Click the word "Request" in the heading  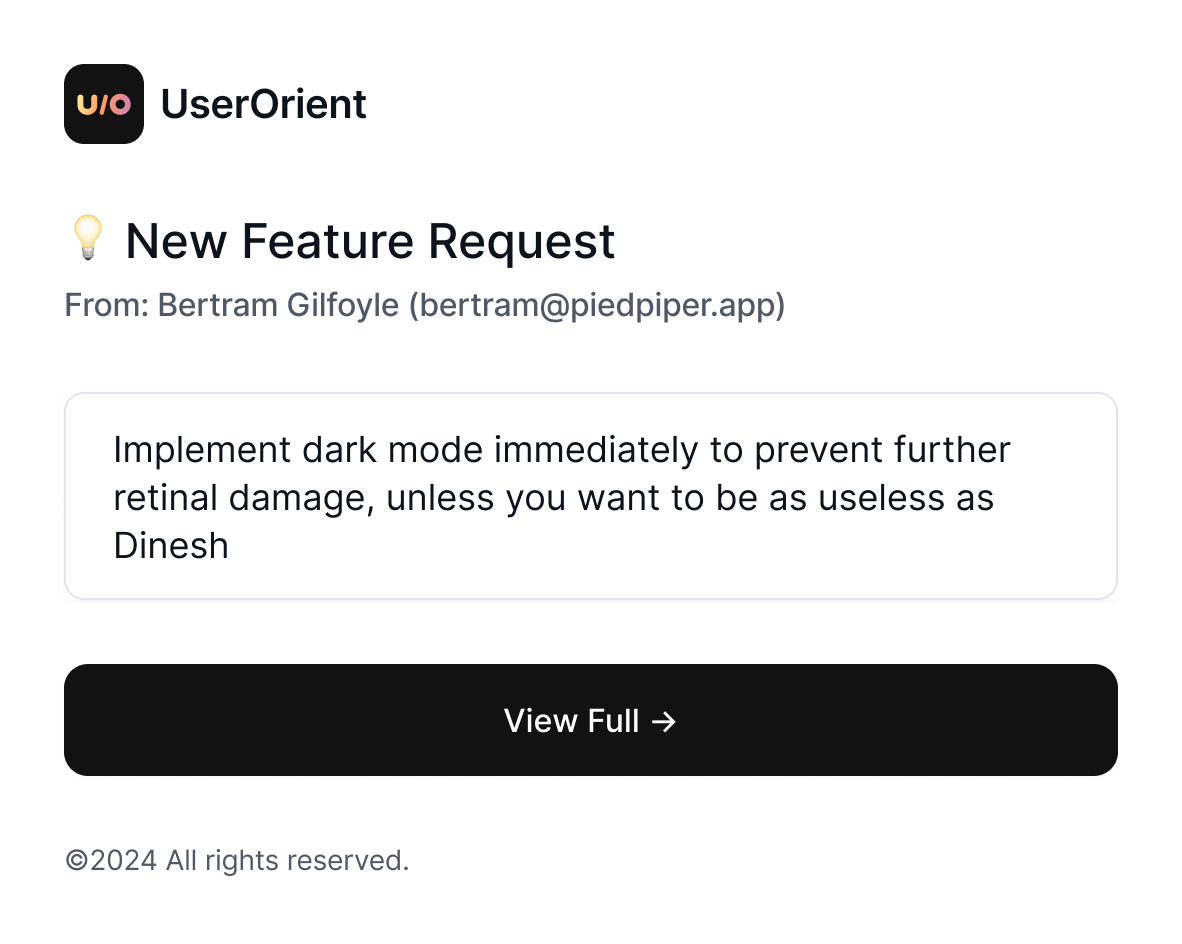click(522, 241)
